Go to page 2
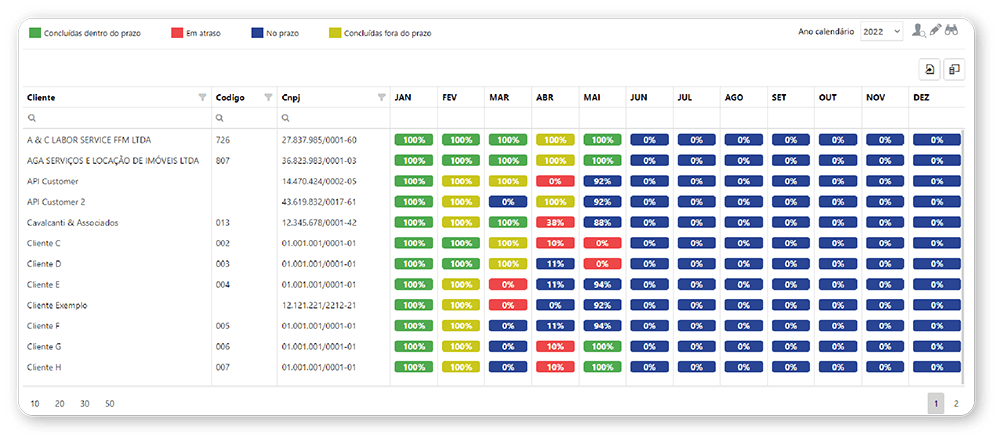This screenshot has width=1000, height=441. coord(955,403)
